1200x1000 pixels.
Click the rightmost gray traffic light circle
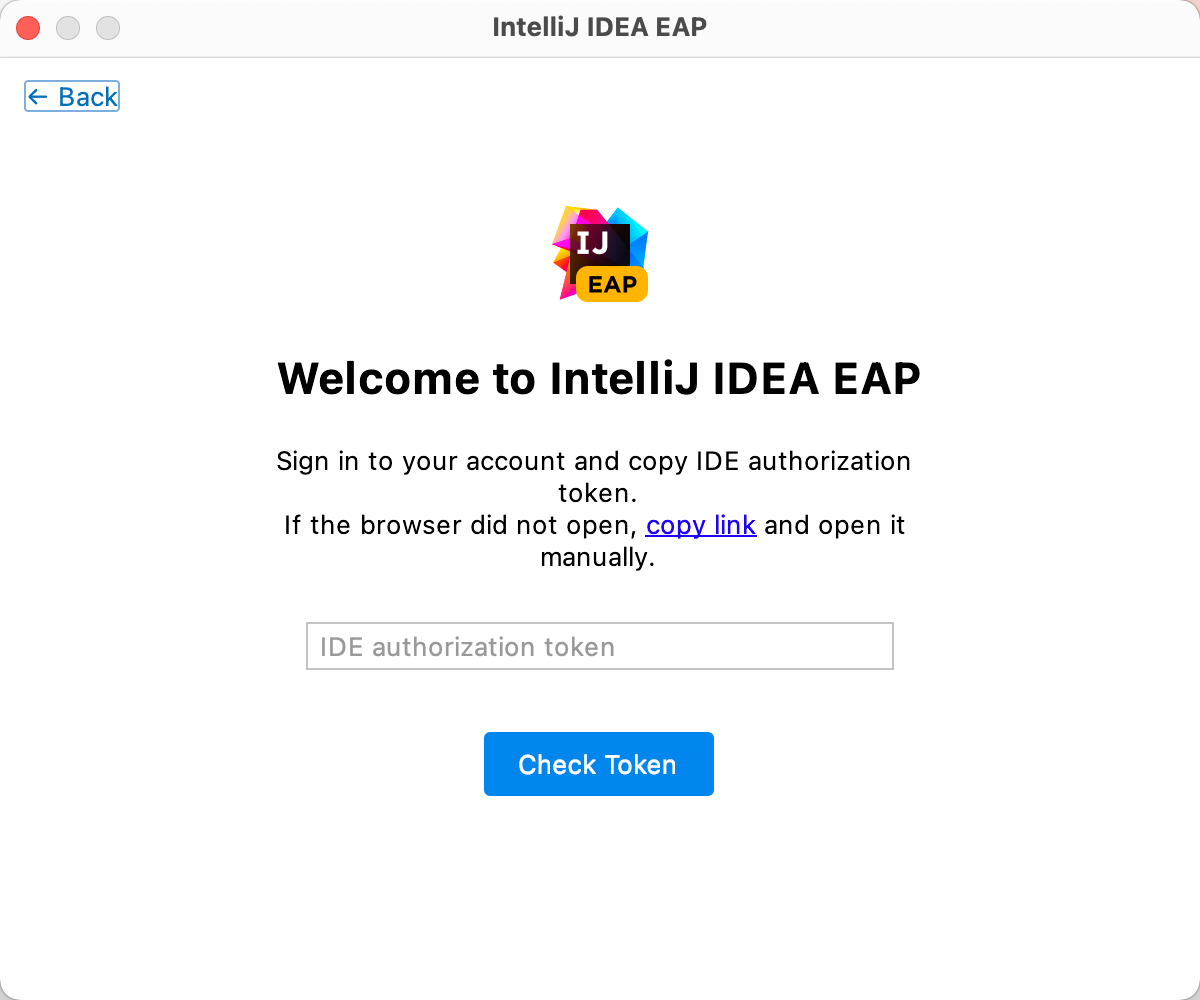tap(107, 28)
